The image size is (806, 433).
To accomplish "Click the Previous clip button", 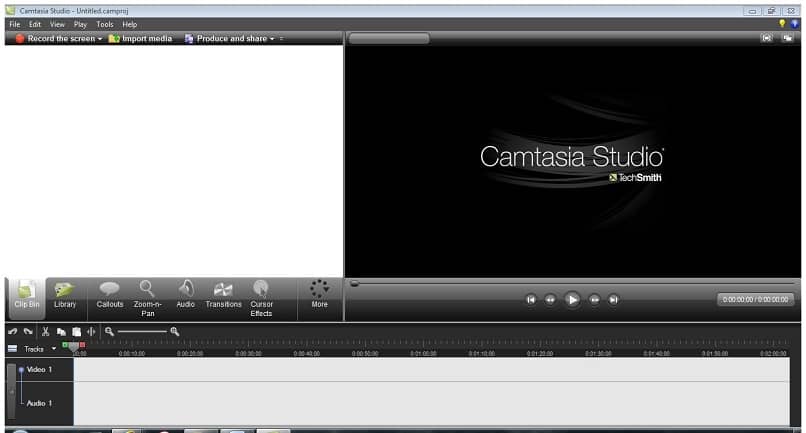I will [x=531, y=299].
